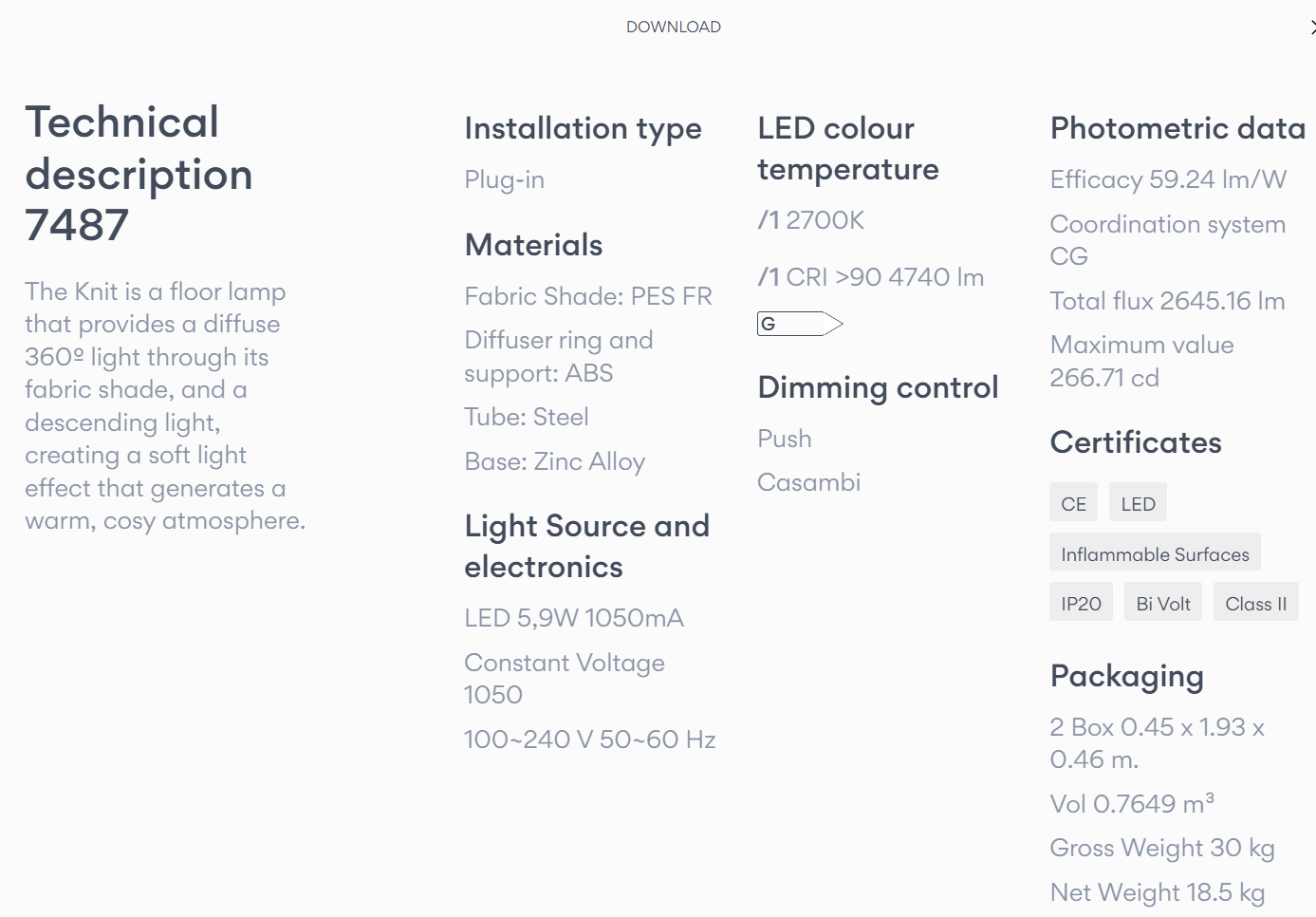Click the Photometric data heading
Viewport: 1316px width, 917px height.
click(1177, 128)
